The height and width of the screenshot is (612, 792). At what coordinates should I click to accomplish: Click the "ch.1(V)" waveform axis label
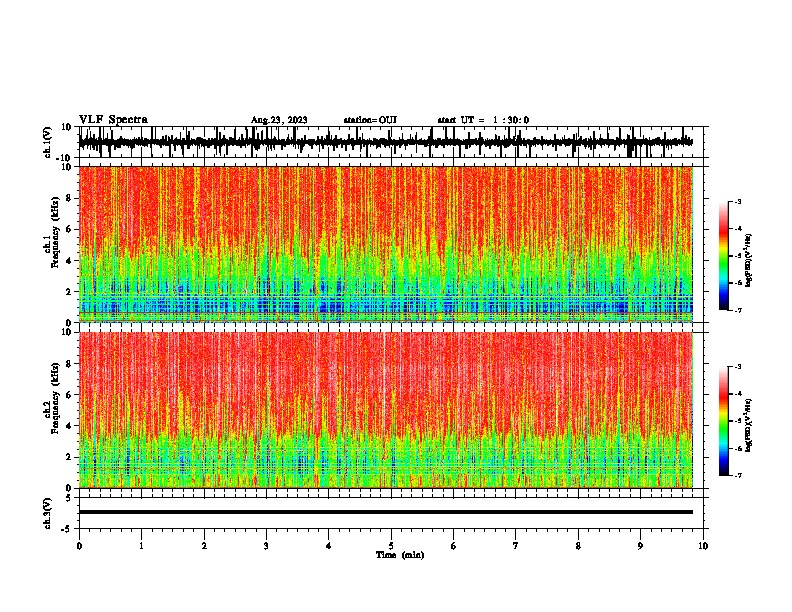[48, 142]
